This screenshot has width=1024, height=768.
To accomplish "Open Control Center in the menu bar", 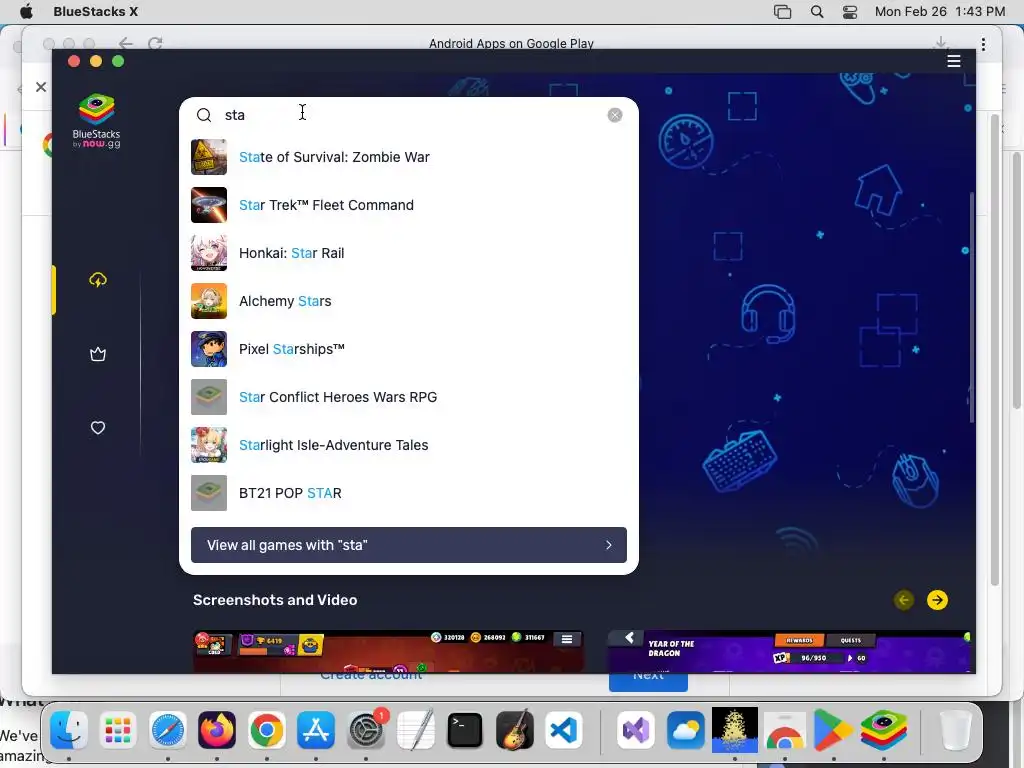I will [850, 12].
